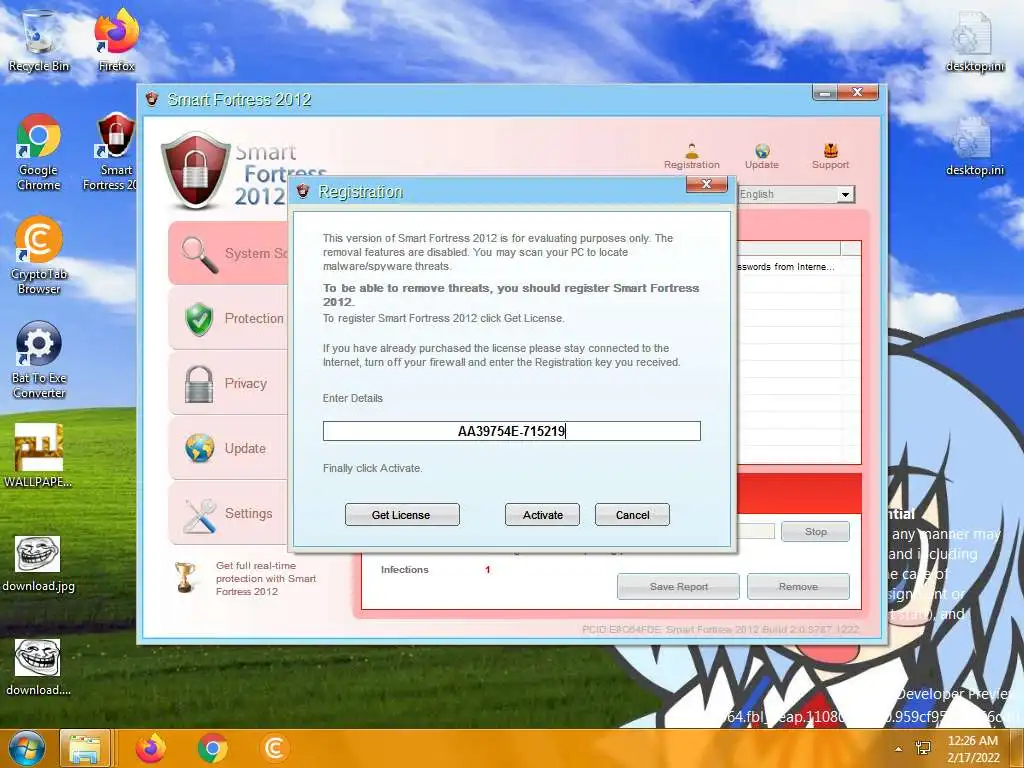The image size is (1024, 768).
Task: Click the Remove button
Action: click(x=798, y=586)
